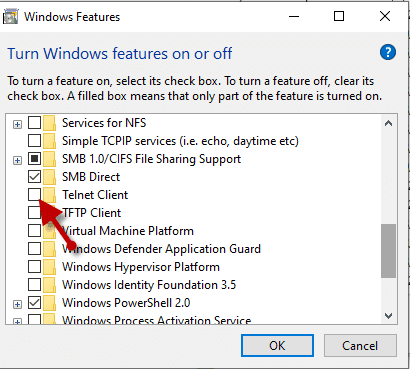
Task: Maximize the Windows Features window
Action: (x=339, y=16)
